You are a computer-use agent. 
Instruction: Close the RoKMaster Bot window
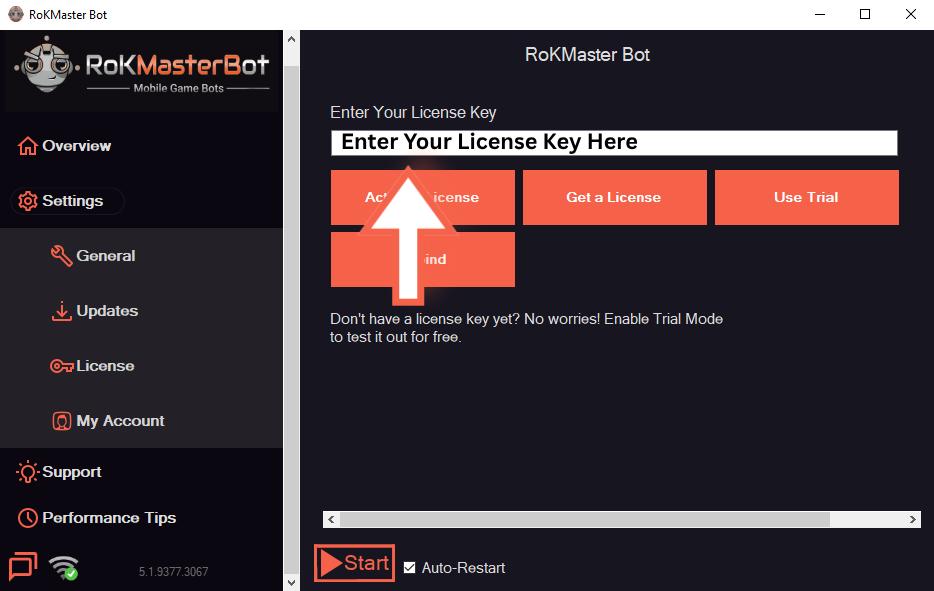click(x=911, y=14)
